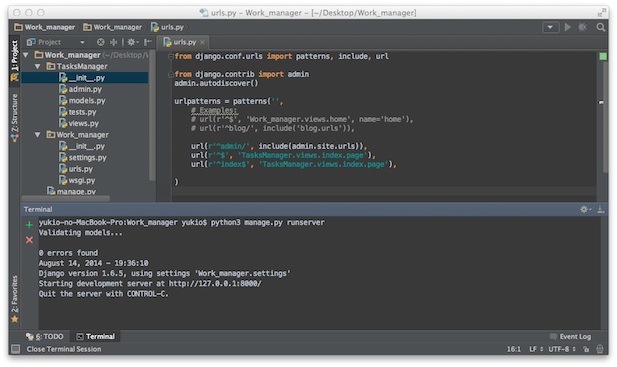Open Search Everywhere magnifier icon
This screenshot has height=367, width=617.
click(x=600, y=27)
